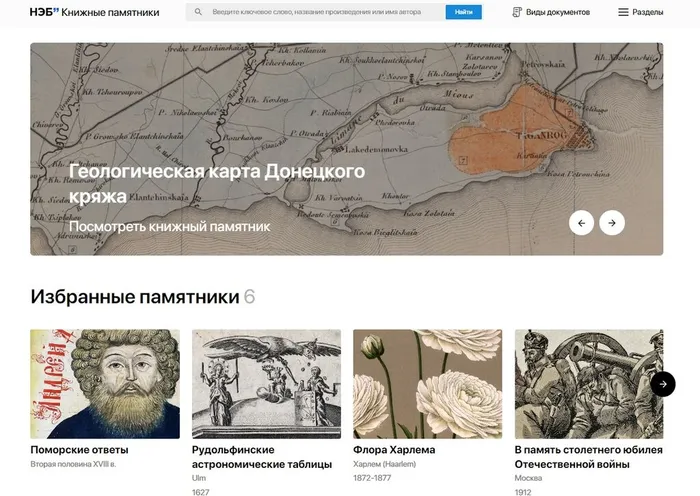Click the NЭБ Книжные памятники logo
This screenshot has height=496, width=700.
point(94,12)
